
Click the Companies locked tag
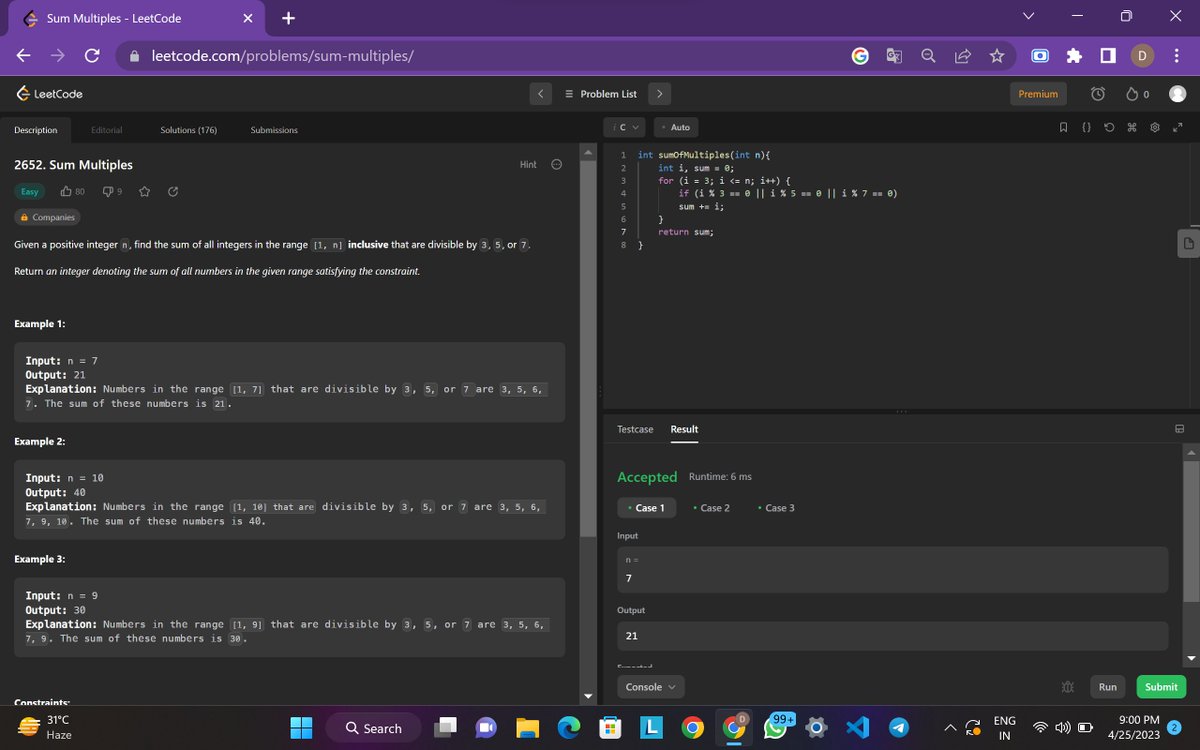47,217
